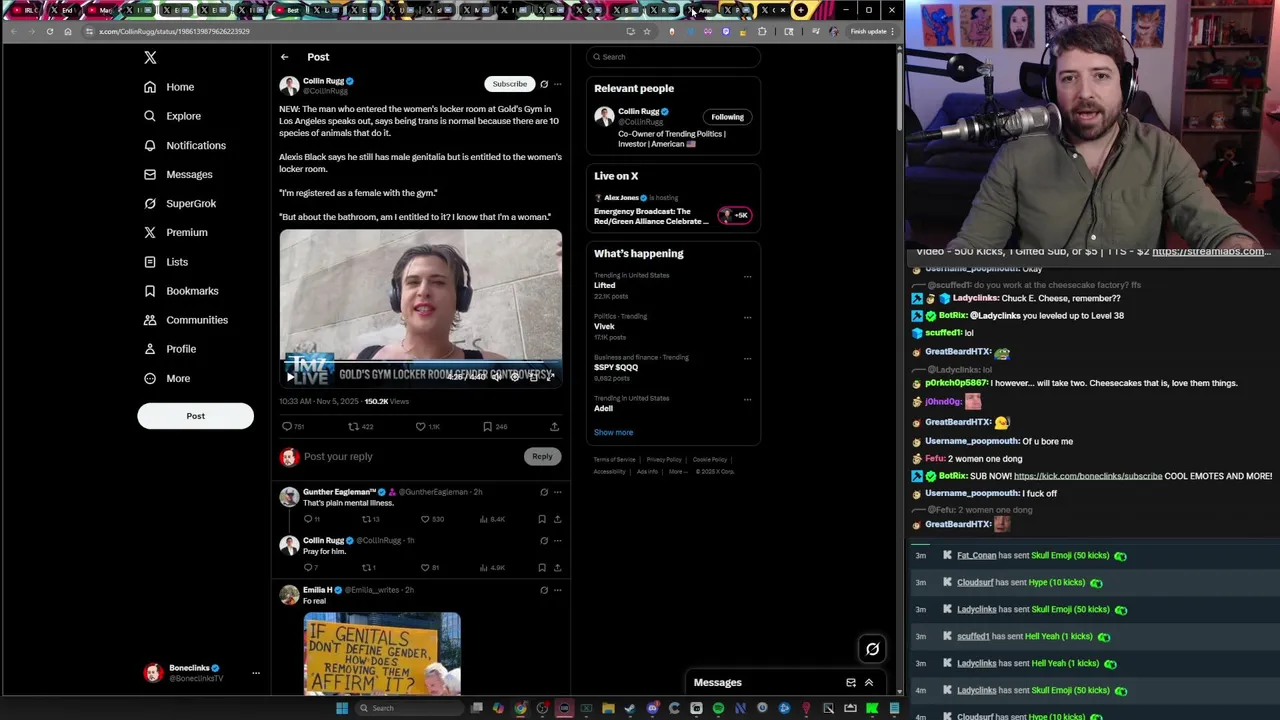This screenshot has height=720, width=1280.
Task: Toggle picture-in-picture on the video
Action: coord(533,377)
